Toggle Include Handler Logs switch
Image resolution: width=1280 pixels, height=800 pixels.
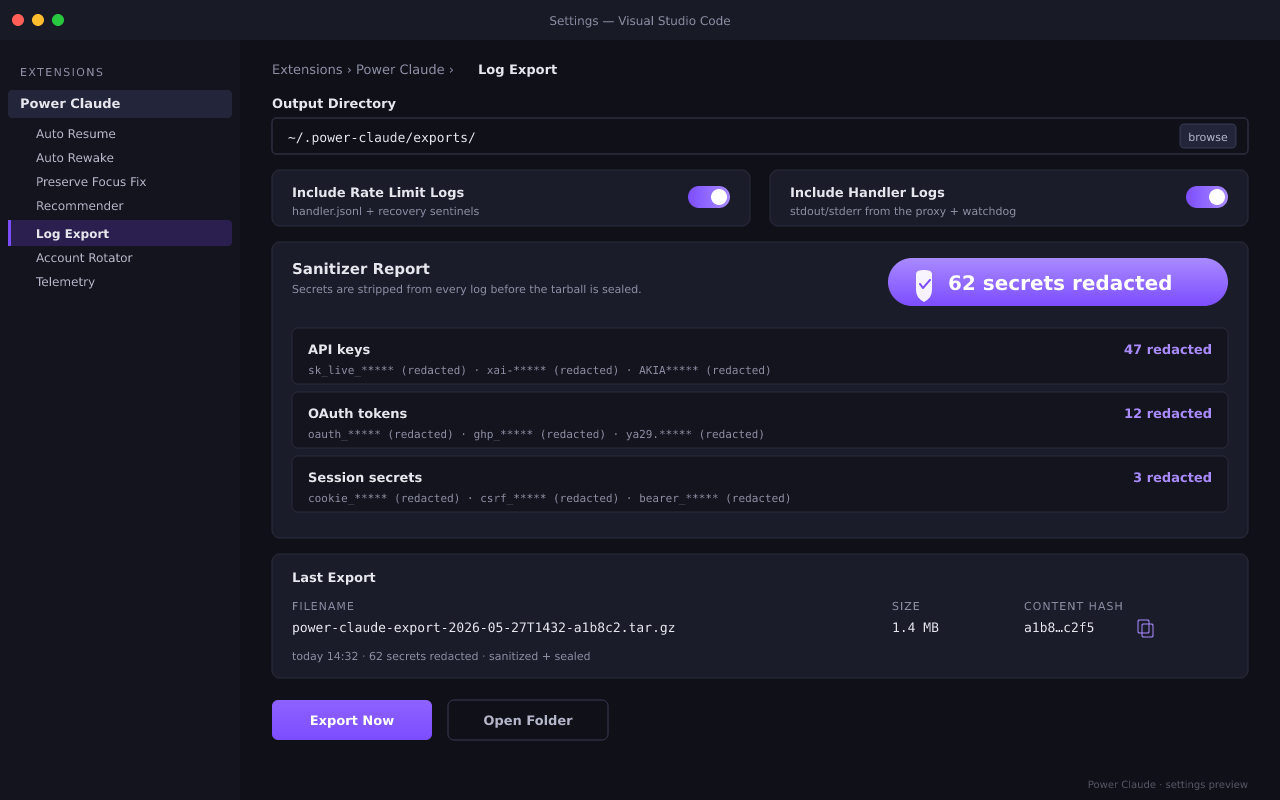click(1207, 197)
